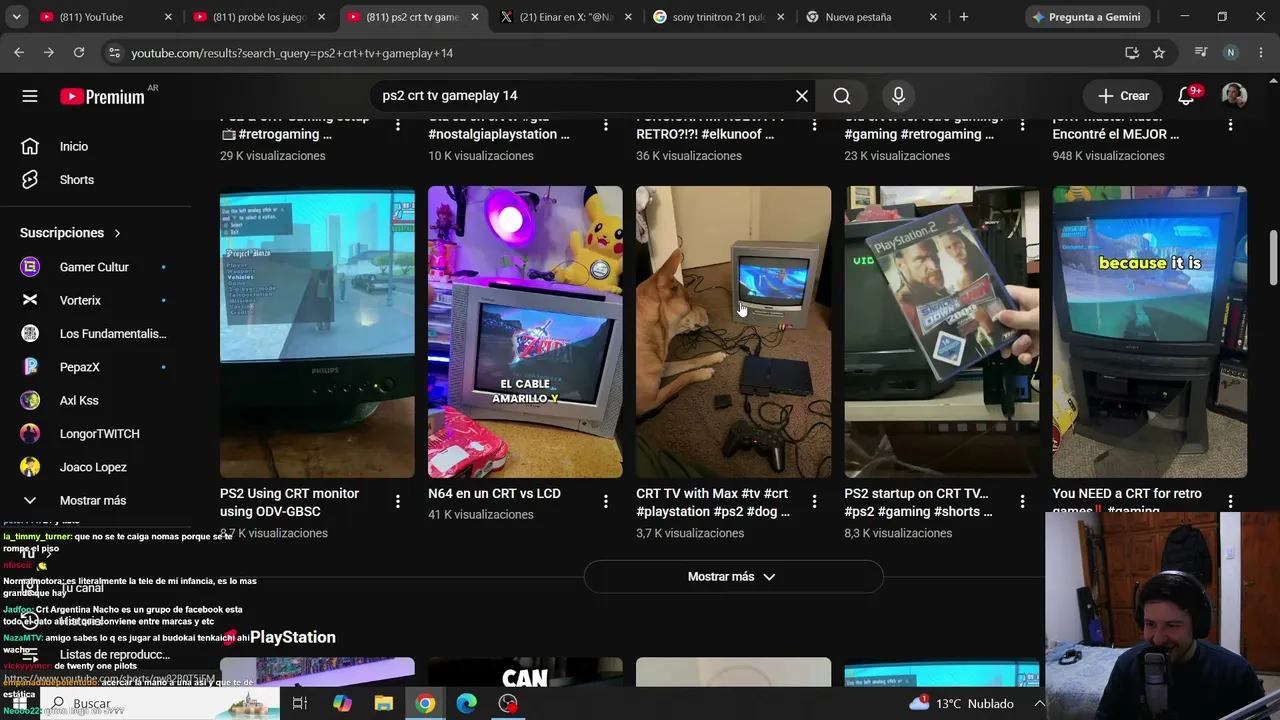Close the 'sony trinitron 21 pulg' tab
The height and width of the screenshot is (720, 1280).
click(x=780, y=17)
